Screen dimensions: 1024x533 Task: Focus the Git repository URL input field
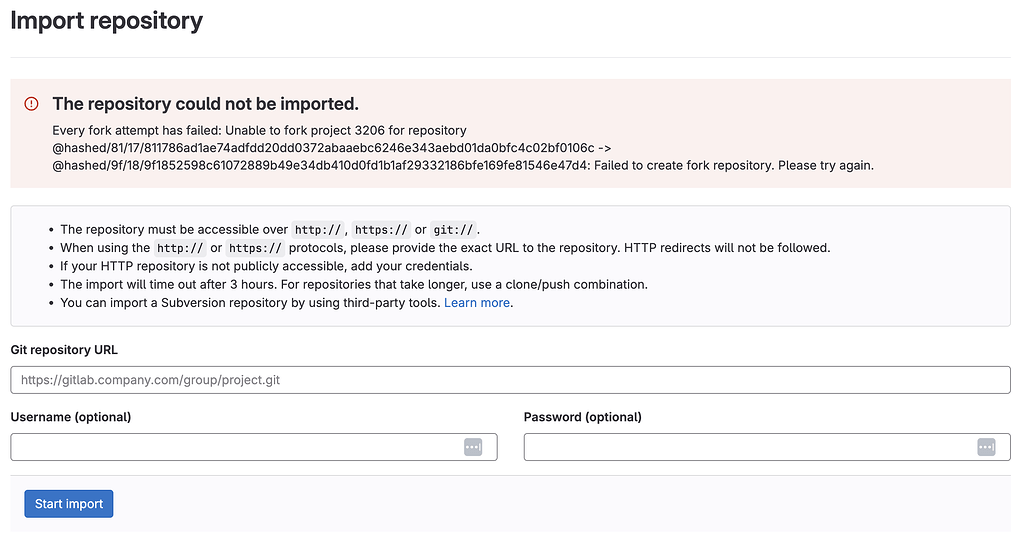pyautogui.click(x=510, y=380)
